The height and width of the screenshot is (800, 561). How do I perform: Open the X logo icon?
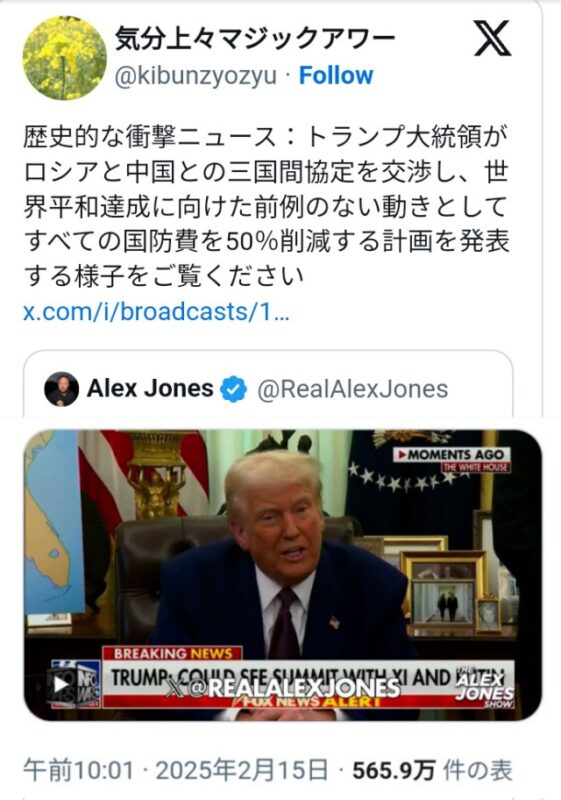(492, 38)
